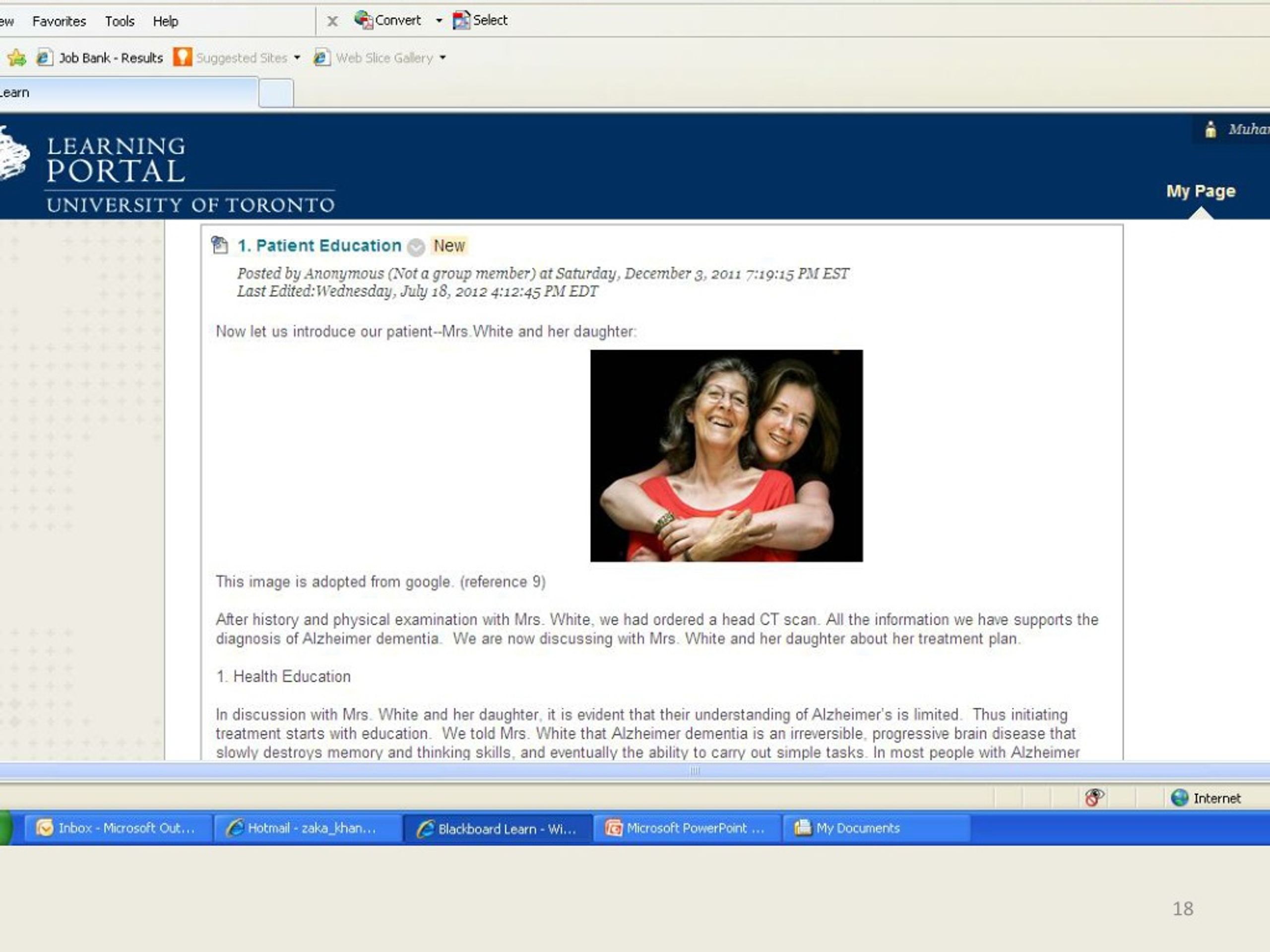Click the horizontal scrollbar grip
Screen dimensions: 1270x952
695,771
